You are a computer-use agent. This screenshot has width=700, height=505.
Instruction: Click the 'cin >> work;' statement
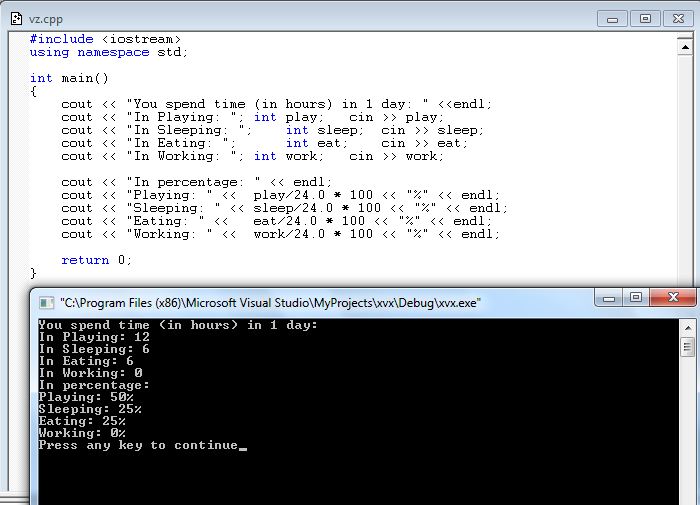click(396, 156)
